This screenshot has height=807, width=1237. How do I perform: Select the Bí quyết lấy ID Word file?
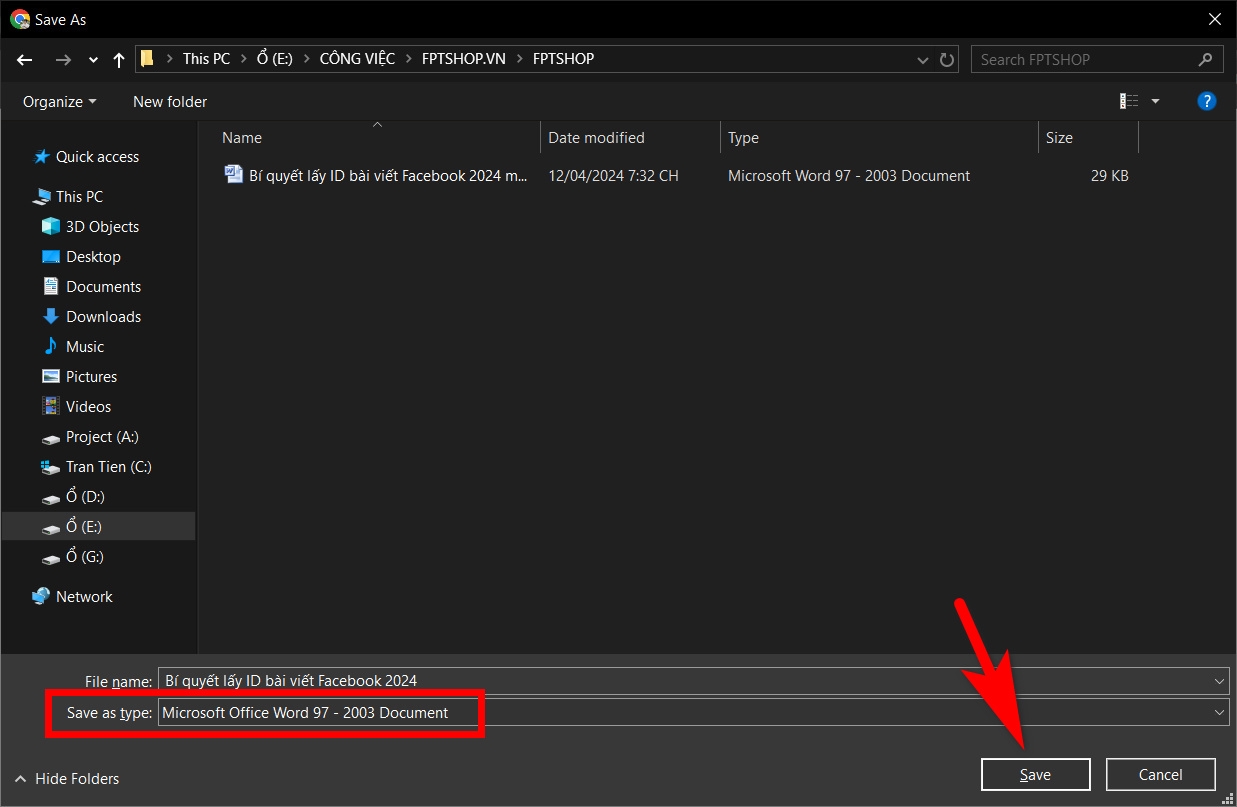(x=376, y=176)
